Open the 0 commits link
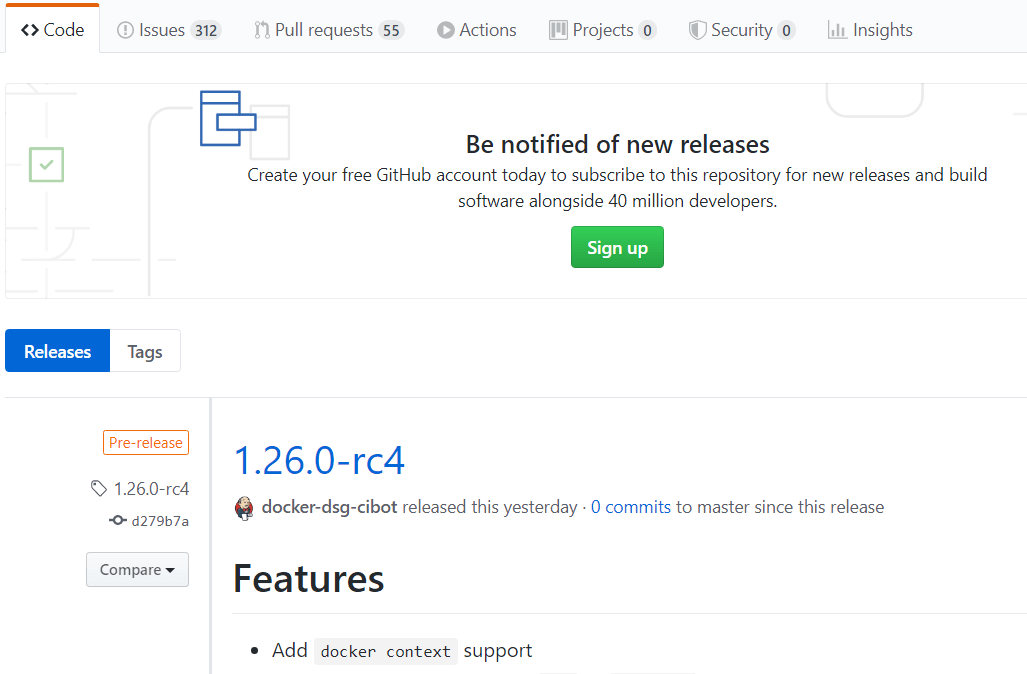This screenshot has height=674, width=1027. pyautogui.click(x=631, y=507)
